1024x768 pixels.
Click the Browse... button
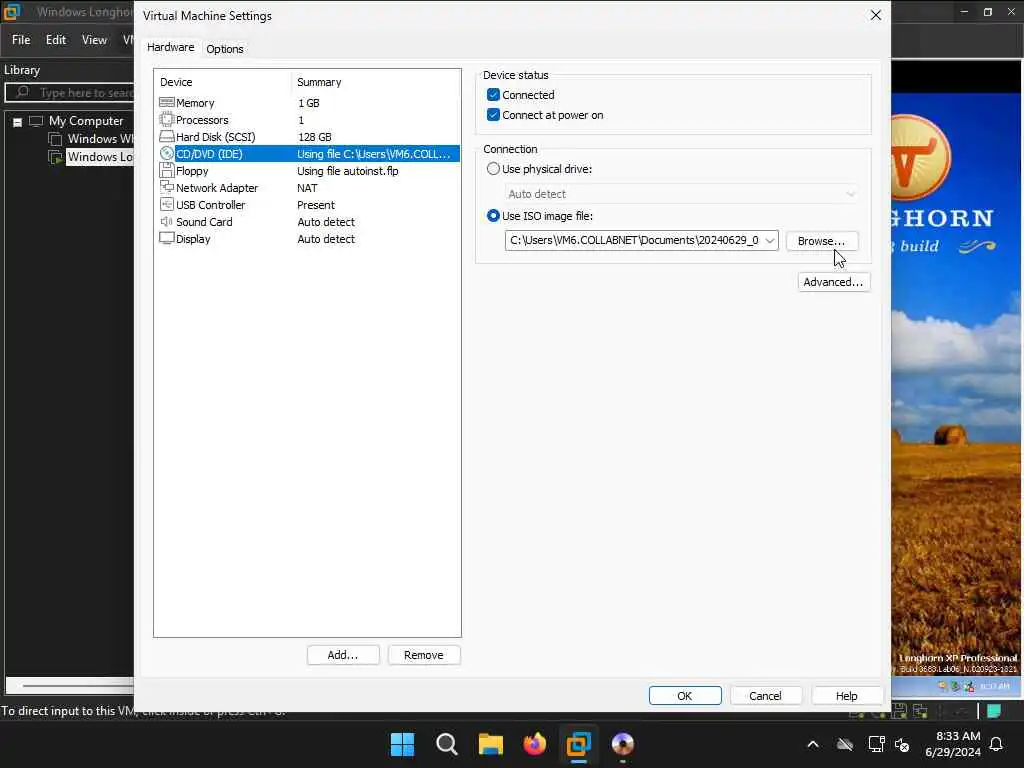coord(822,241)
